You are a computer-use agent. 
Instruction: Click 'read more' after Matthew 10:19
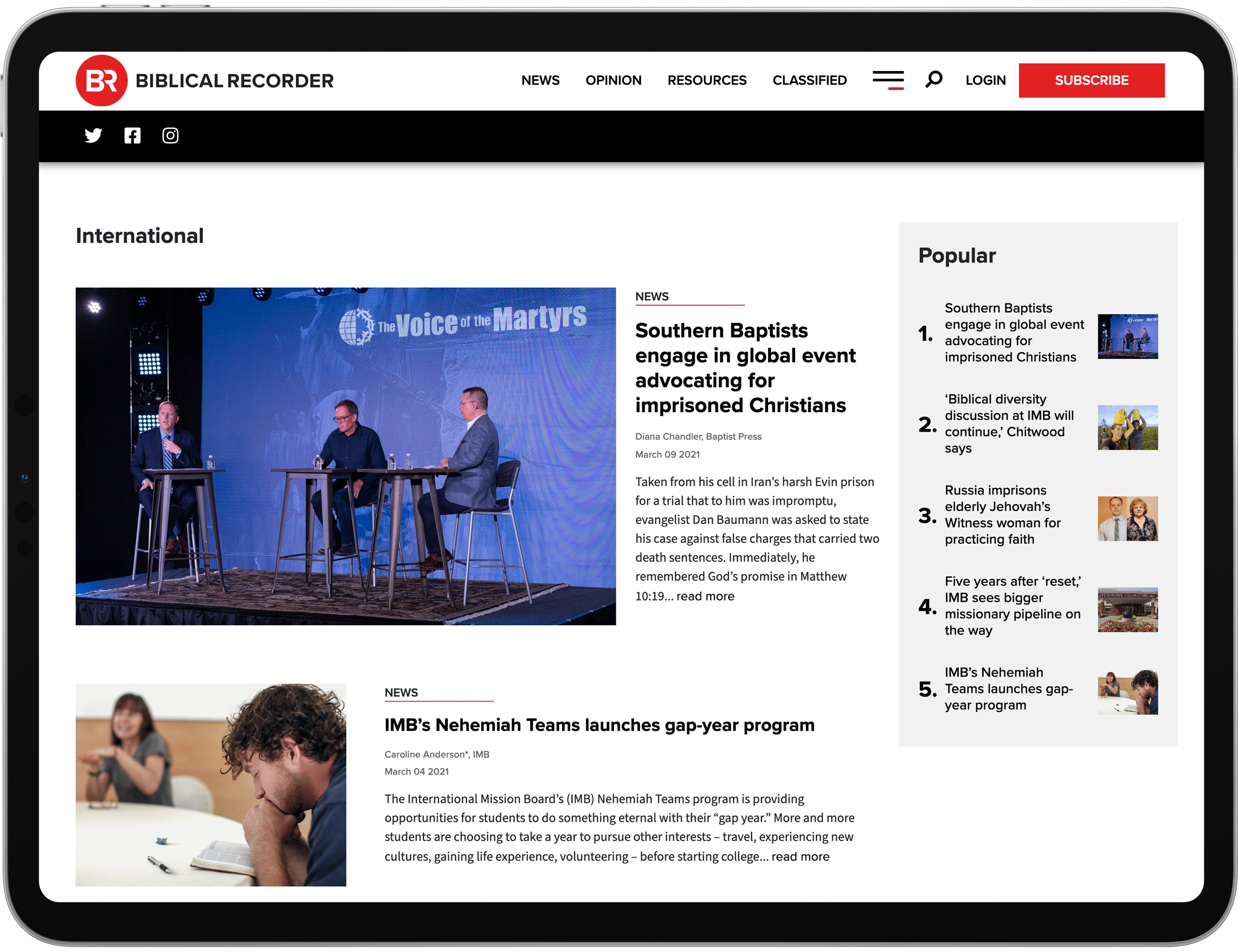click(x=705, y=596)
